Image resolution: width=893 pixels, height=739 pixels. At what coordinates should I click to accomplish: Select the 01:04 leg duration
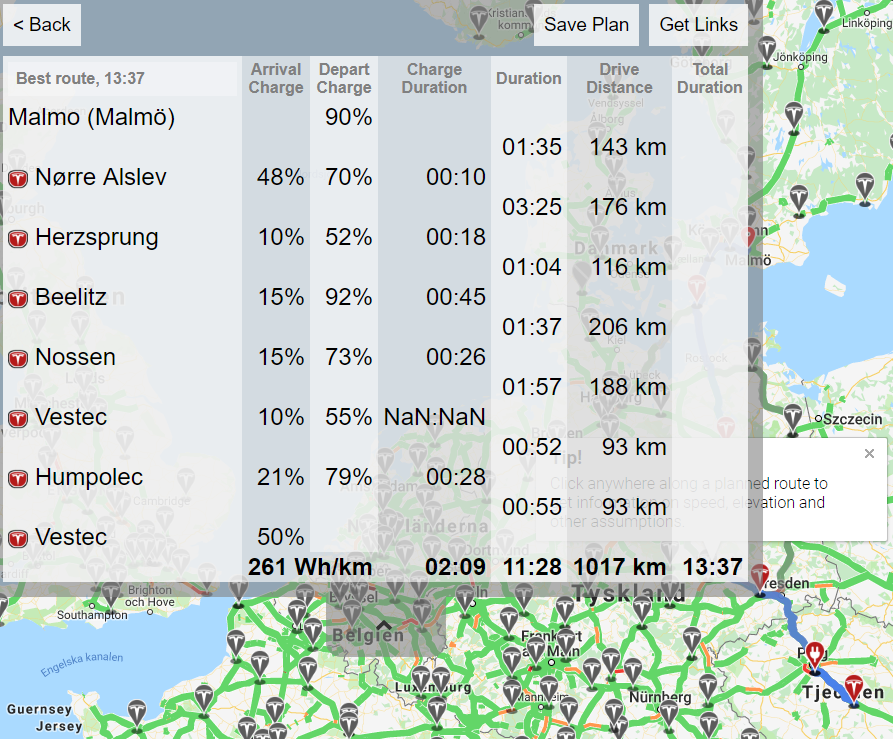[x=532, y=268]
